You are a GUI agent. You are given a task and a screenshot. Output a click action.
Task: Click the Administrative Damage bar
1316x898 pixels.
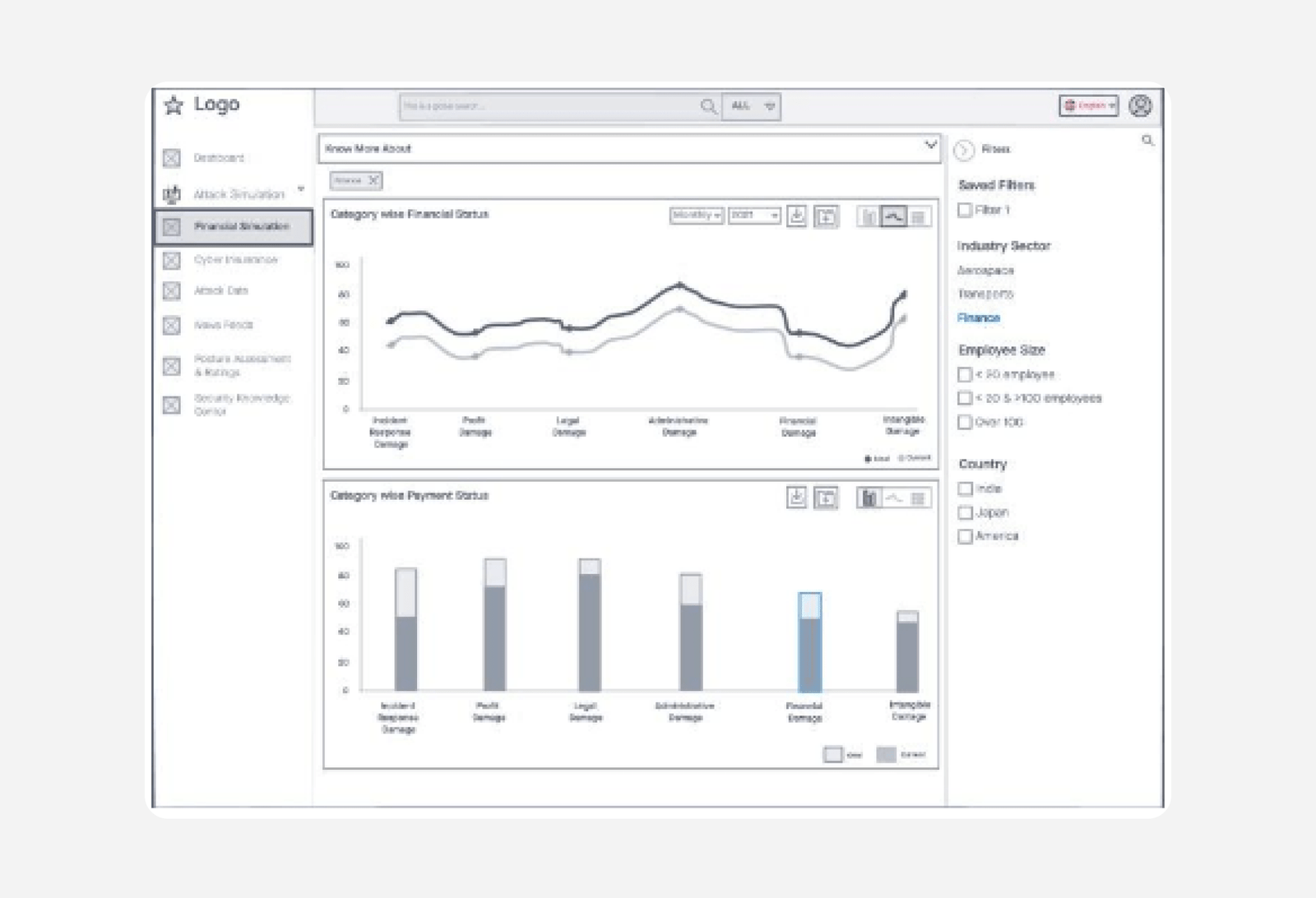click(691, 632)
